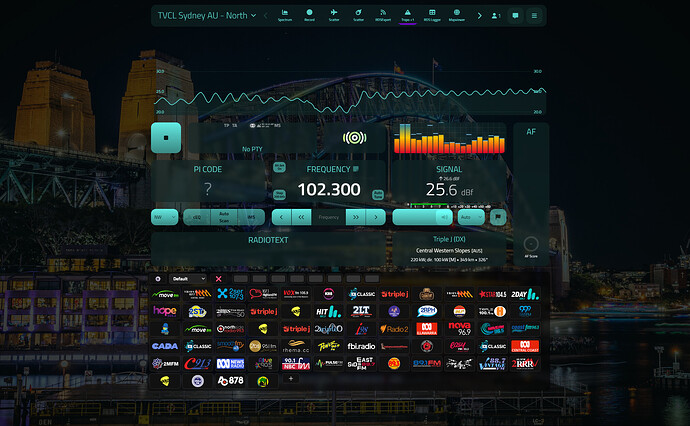Tune to the East Side FM logo
The height and width of the screenshot is (426, 690).
tap(361, 364)
